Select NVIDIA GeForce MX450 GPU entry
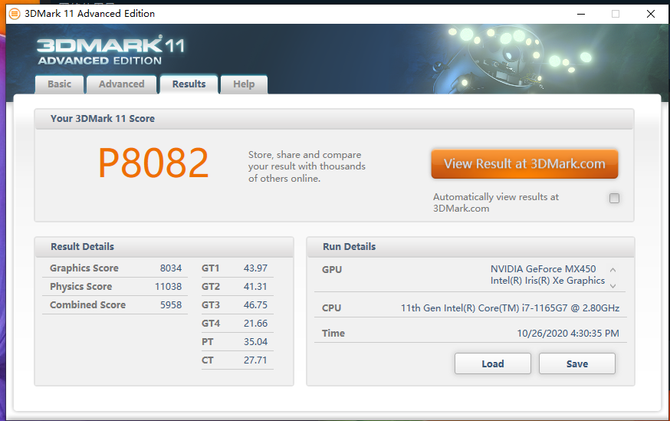 [x=543, y=269]
